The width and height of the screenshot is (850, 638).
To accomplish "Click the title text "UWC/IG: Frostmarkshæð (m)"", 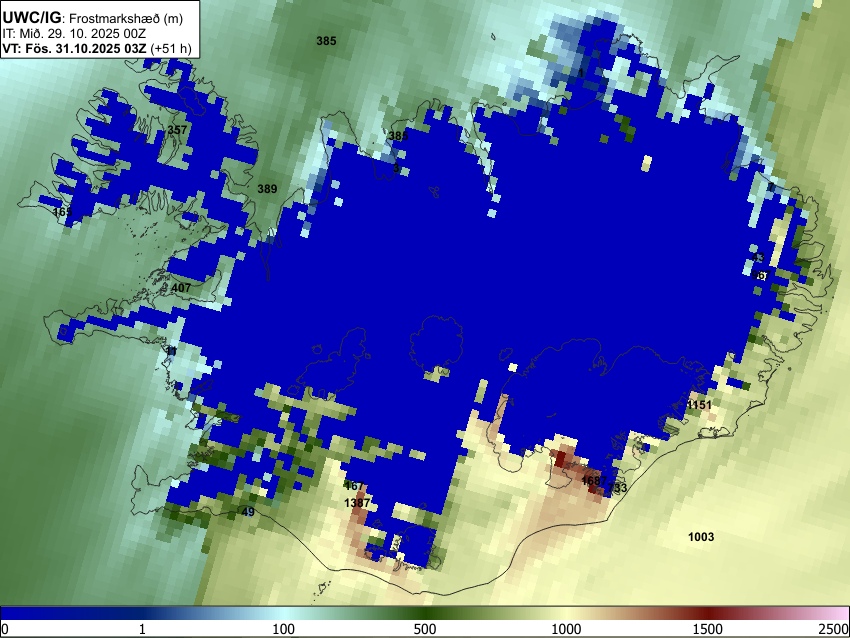I will point(92,18).
